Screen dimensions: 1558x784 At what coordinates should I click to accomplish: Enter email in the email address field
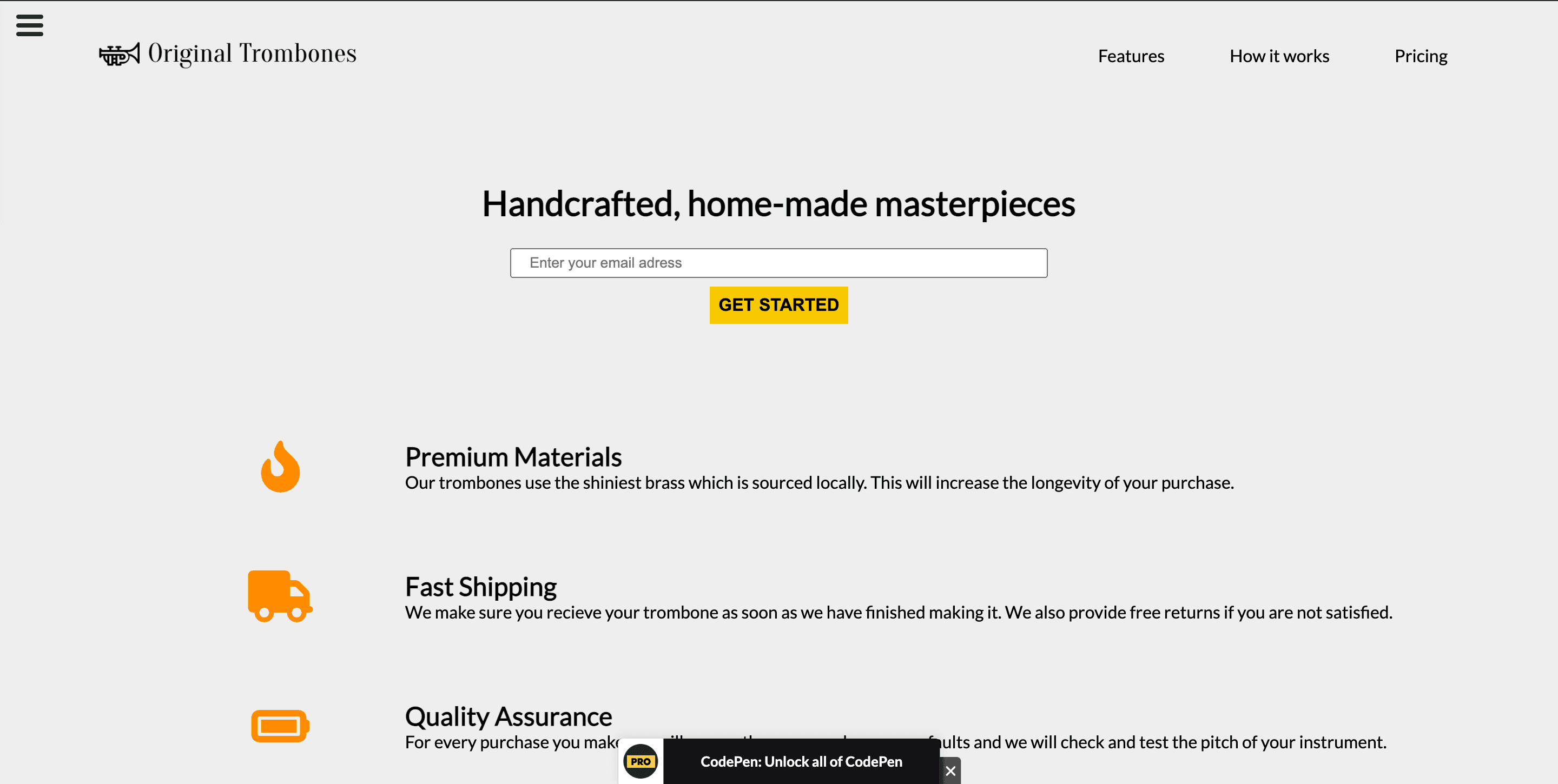pos(779,262)
